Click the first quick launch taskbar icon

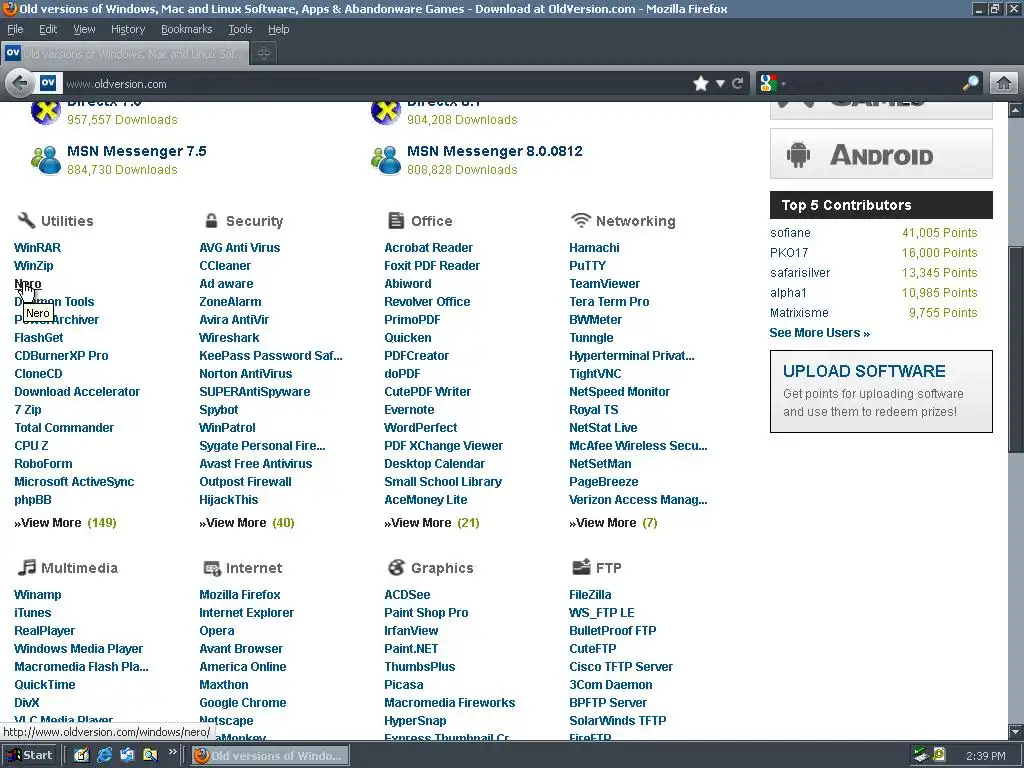pos(81,755)
